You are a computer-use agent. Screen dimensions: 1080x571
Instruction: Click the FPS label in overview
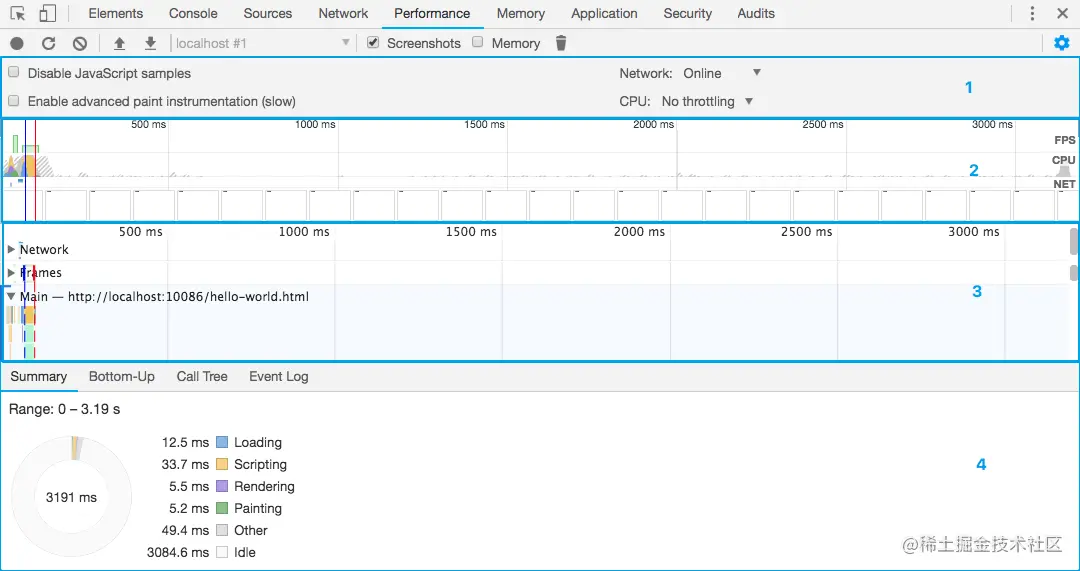[x=1064, y=140]
